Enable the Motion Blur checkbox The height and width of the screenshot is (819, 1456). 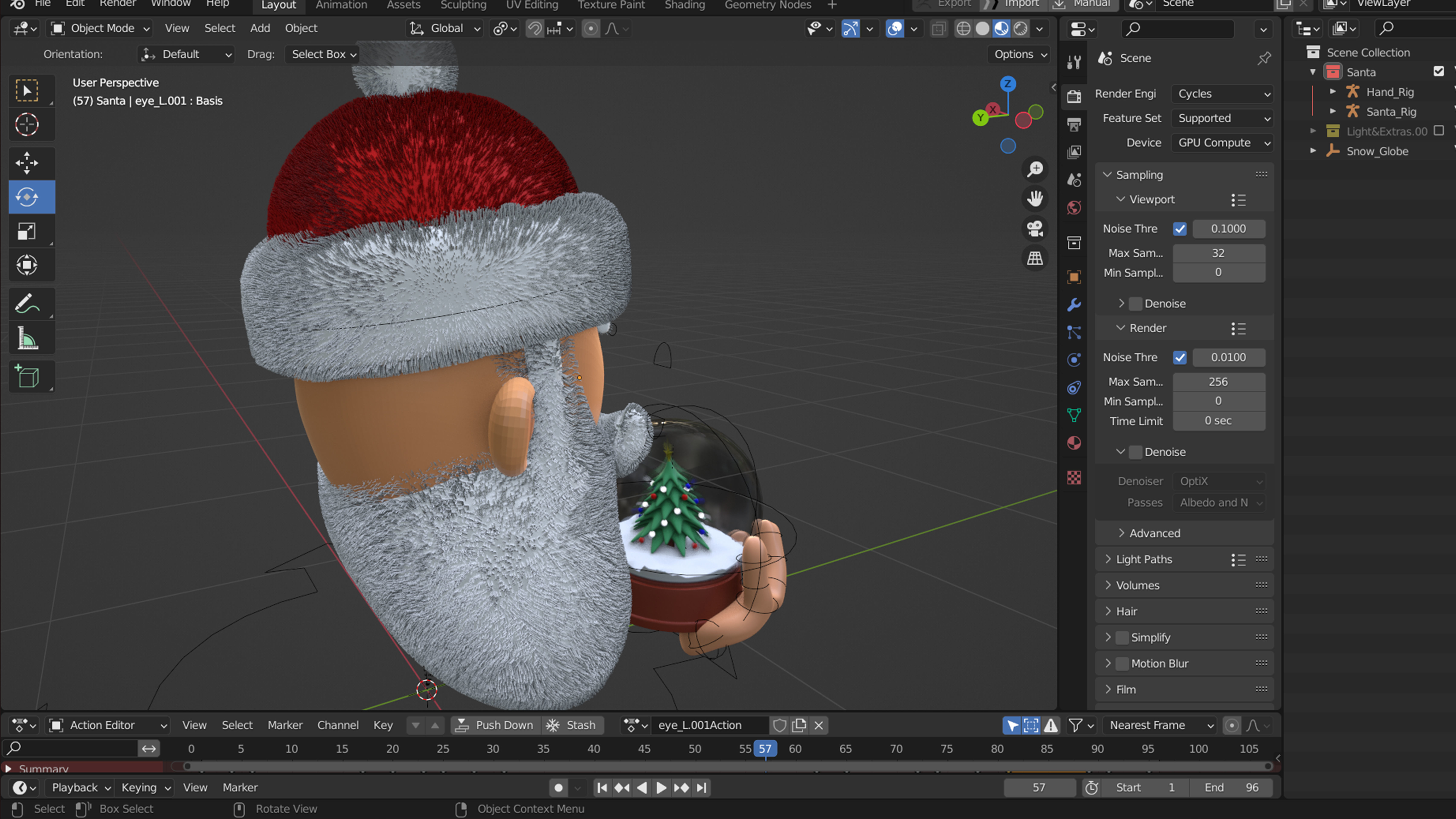coord(1122,664)
